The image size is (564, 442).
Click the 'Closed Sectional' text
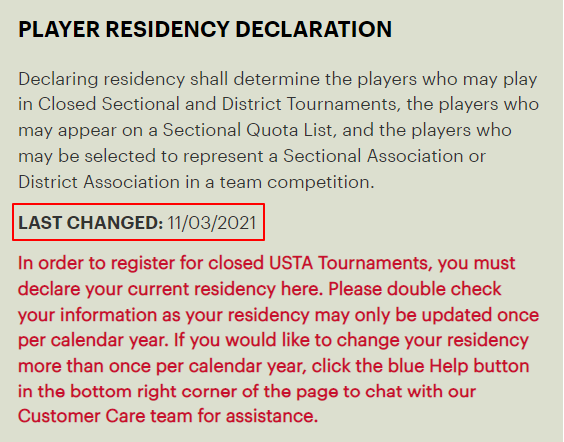point(109,104)
